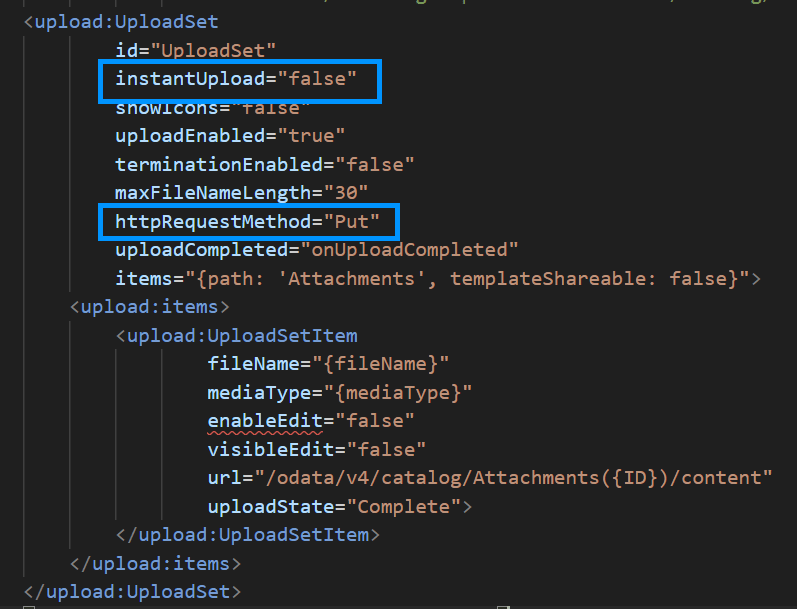Click terminationEnabled="false" attribute line
Viewport: 797px width, 609px height.
[x=265, y=164]
